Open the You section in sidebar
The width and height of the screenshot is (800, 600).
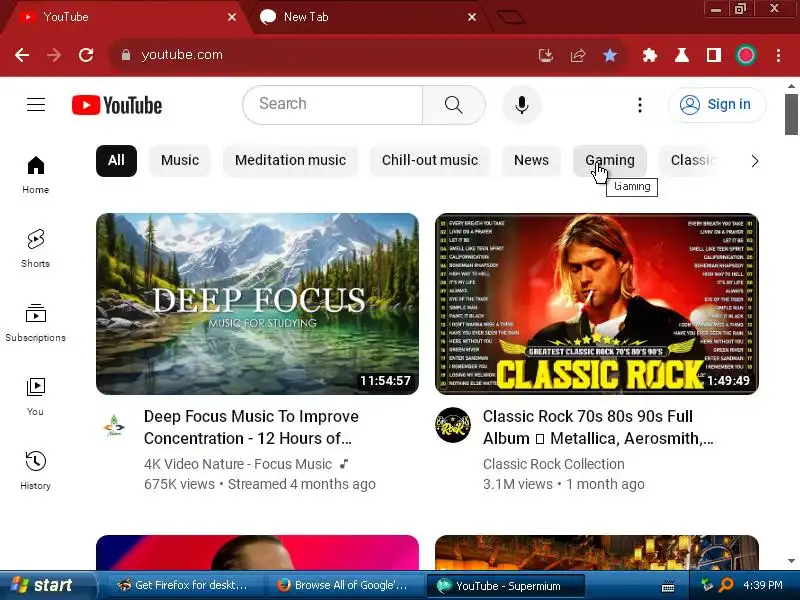pos(36,396)
